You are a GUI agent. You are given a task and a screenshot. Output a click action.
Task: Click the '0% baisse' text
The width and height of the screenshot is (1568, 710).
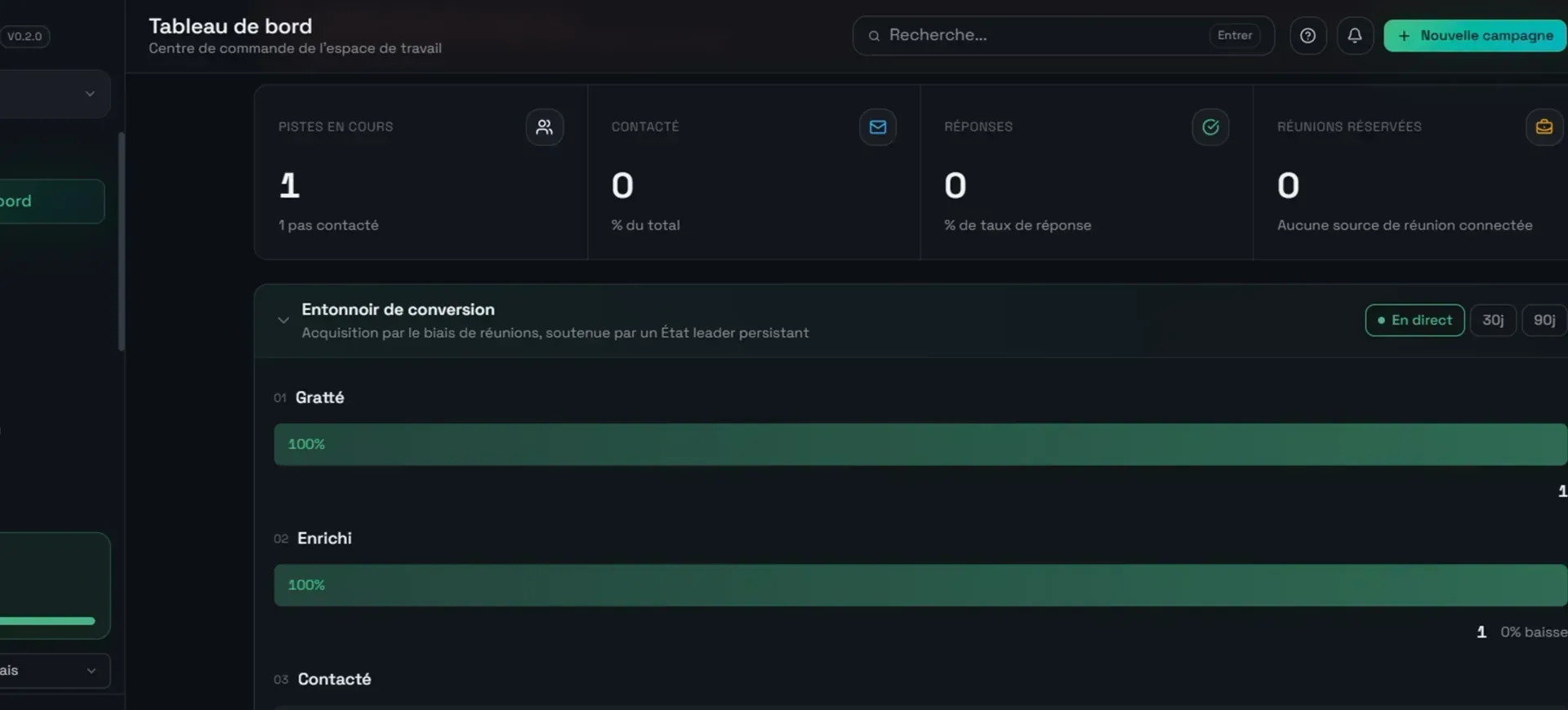click(1534, 632)
